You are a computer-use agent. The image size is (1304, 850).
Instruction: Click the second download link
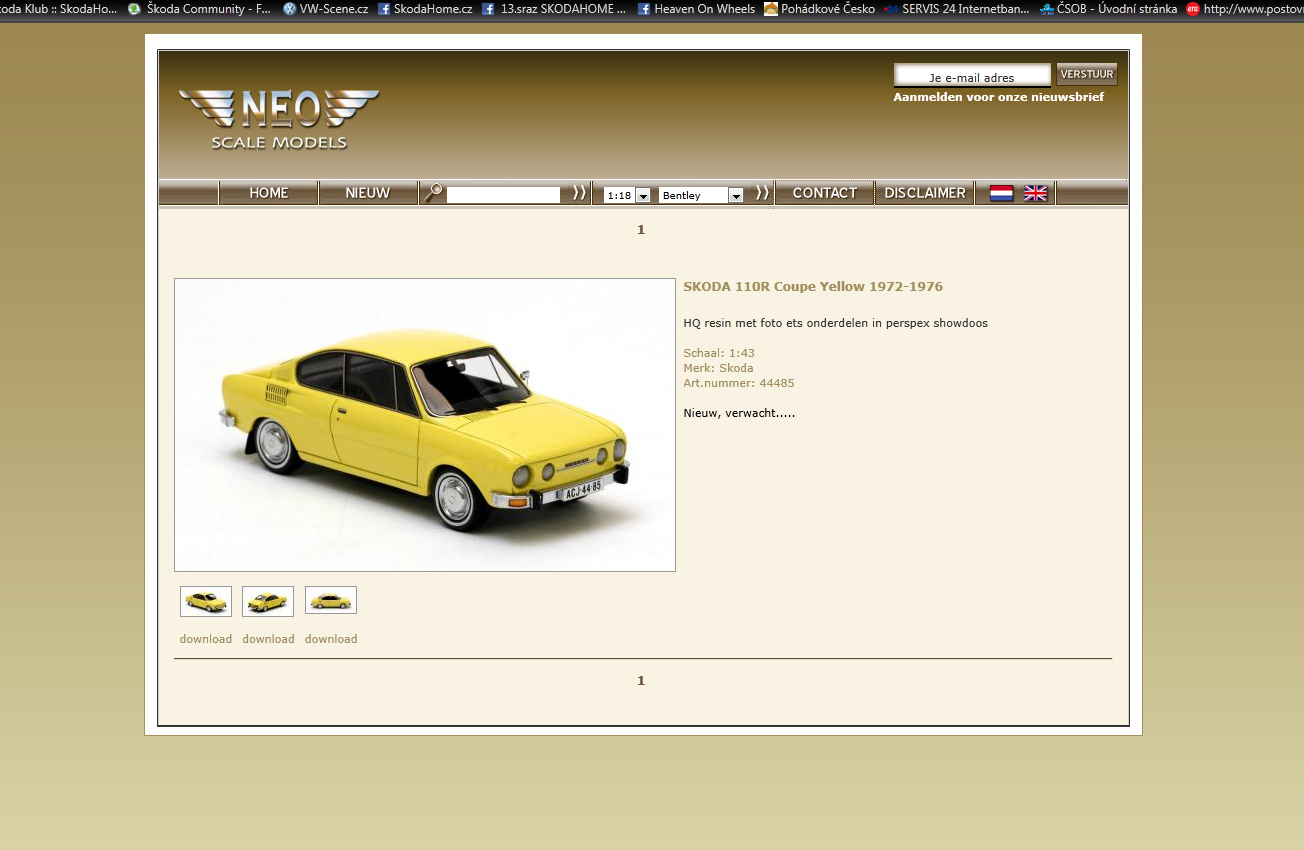(268, 639)
